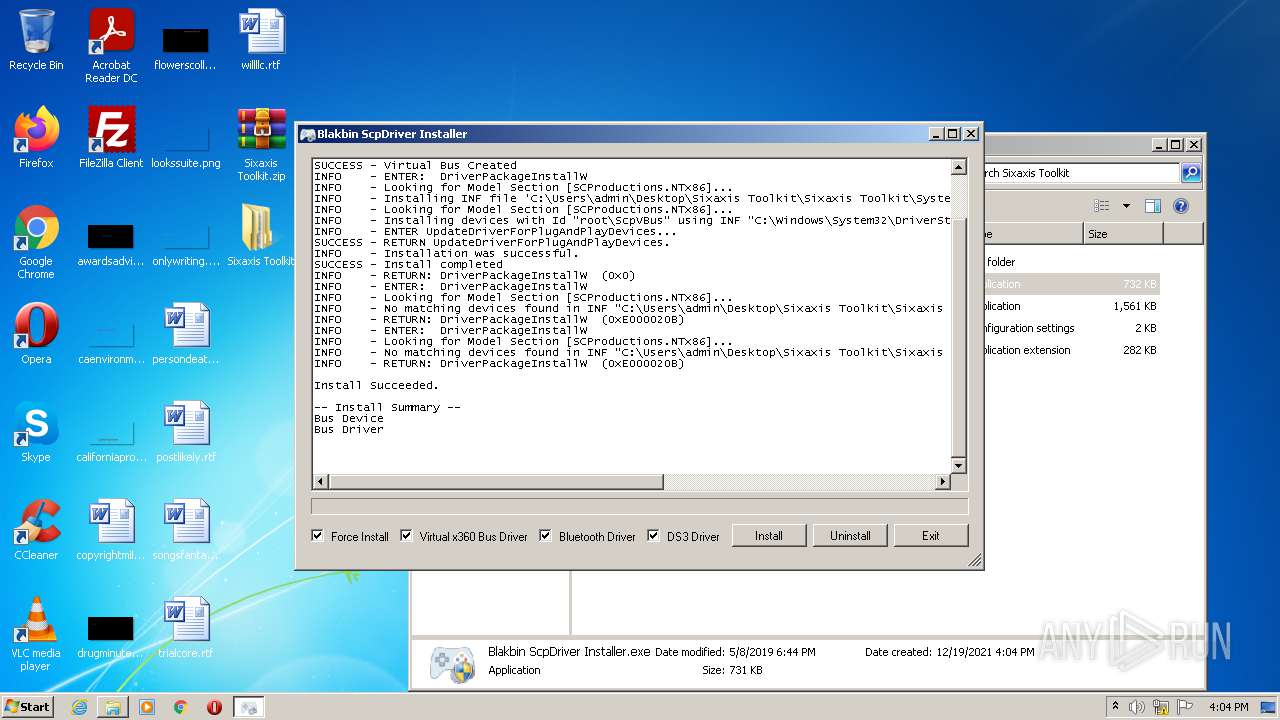Click the Explorer search magnifier button

coord(1190,173)
